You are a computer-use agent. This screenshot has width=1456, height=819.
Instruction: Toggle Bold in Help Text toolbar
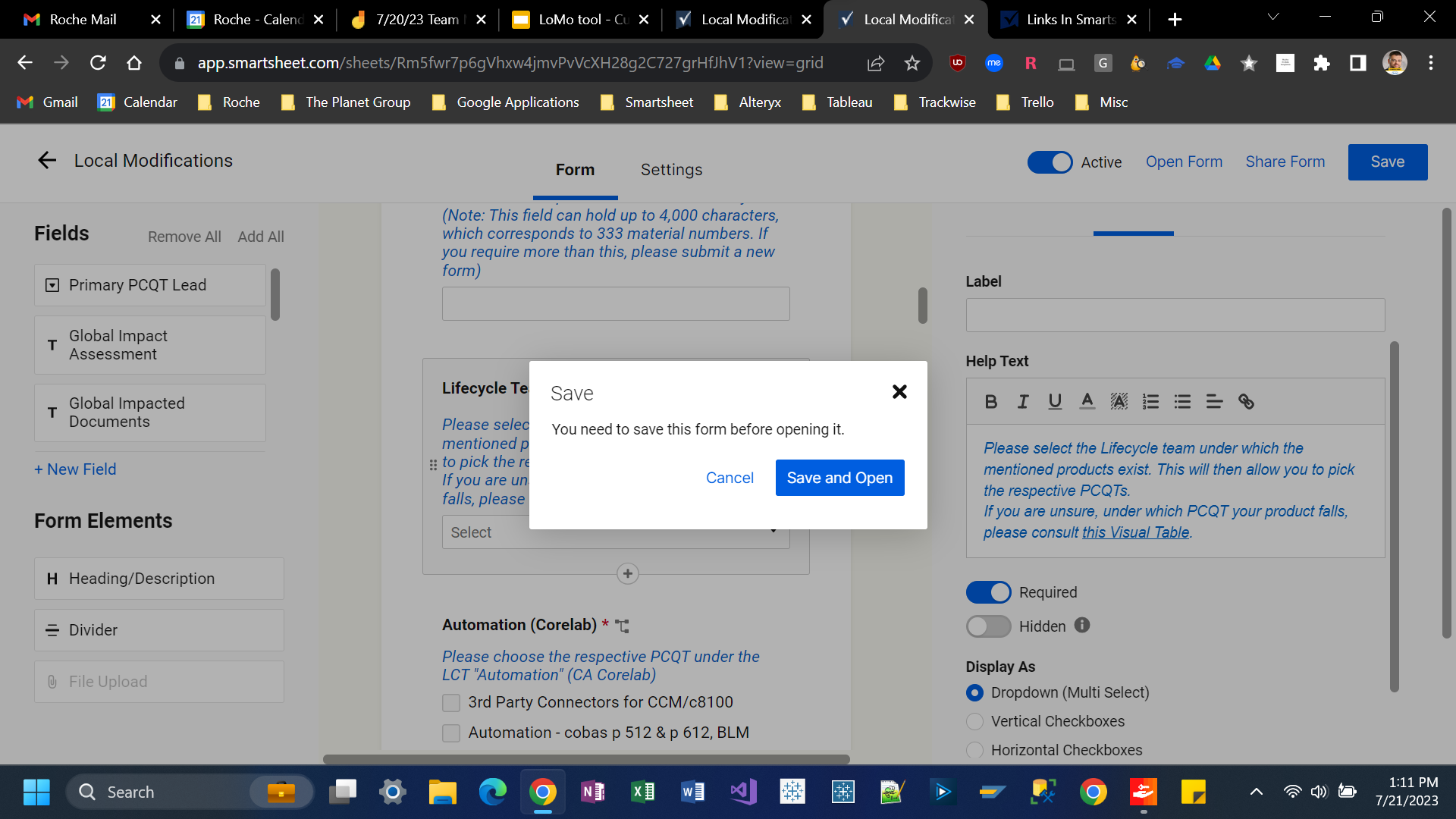coord(990,402)
